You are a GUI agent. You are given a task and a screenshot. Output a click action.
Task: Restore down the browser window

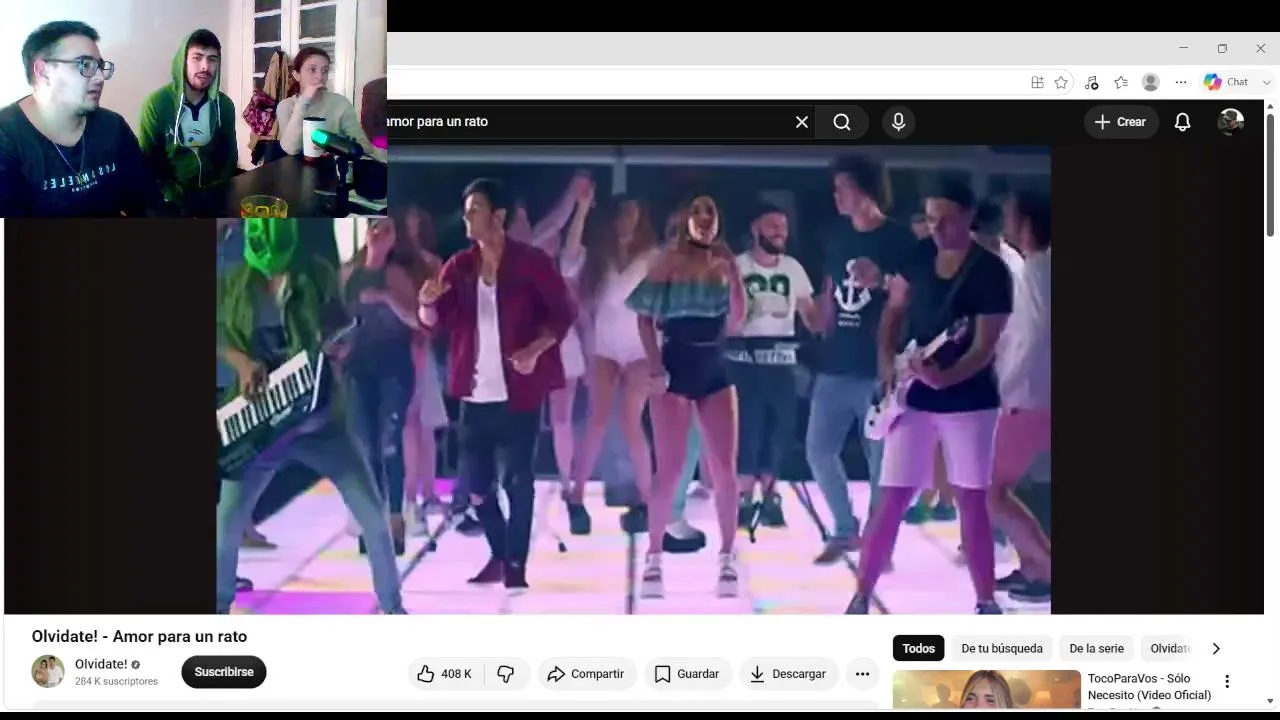pyautogui.click(x=1222, y=48)
